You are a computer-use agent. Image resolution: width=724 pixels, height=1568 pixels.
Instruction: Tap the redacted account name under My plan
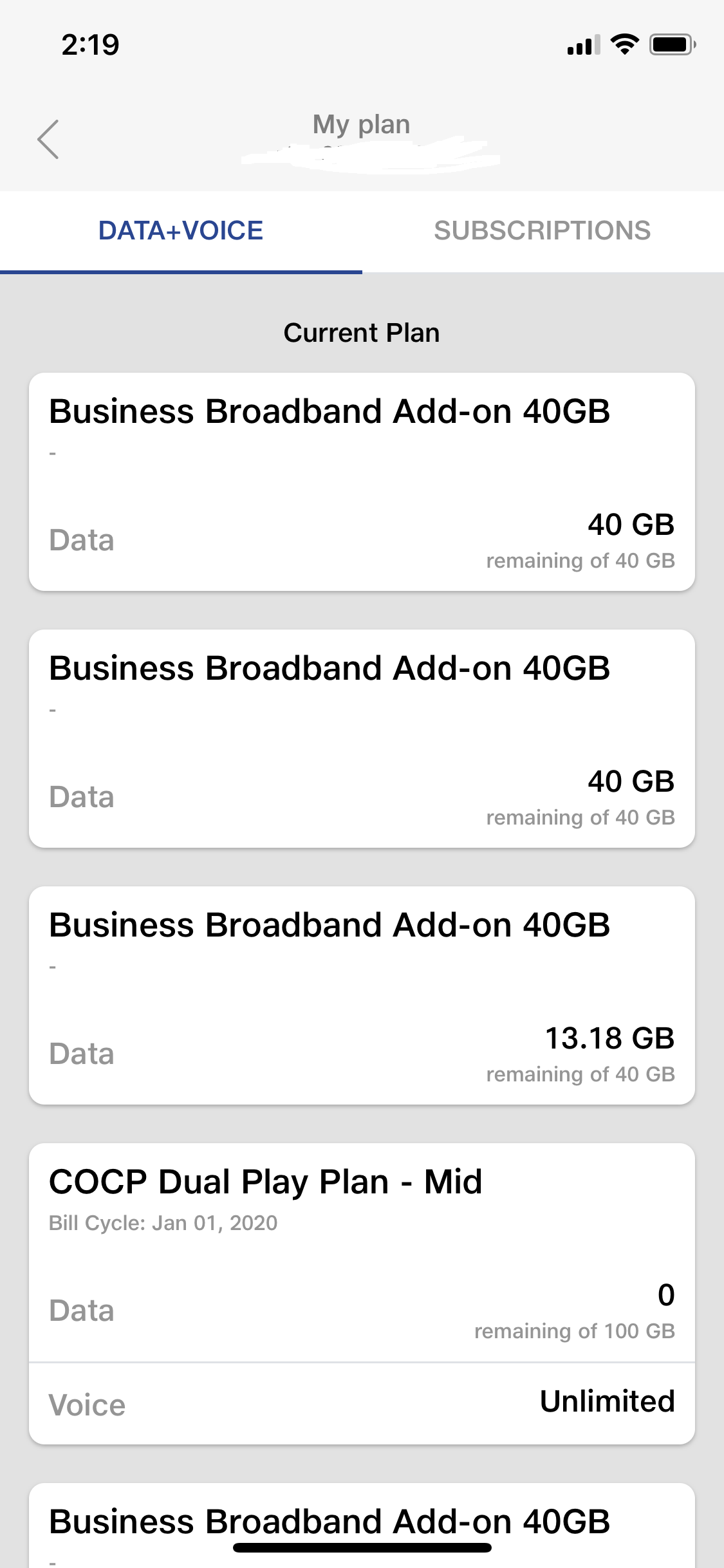(370, 156)
